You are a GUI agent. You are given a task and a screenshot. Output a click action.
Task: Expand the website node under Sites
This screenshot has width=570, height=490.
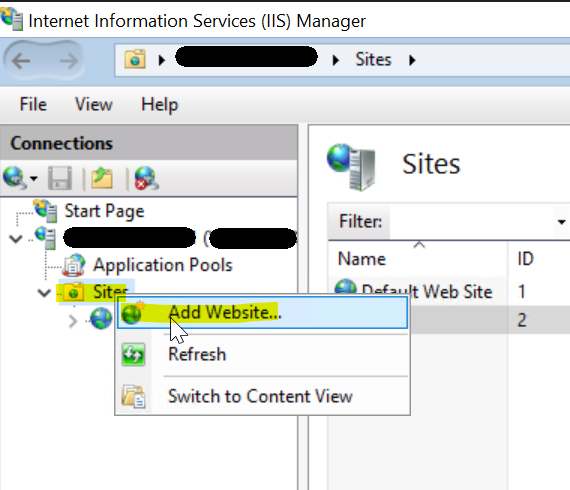coord(73,321)
